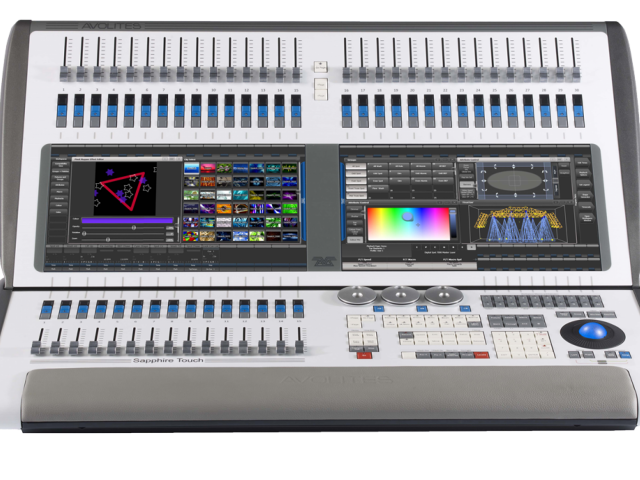Click the upper fader handle above number 16
640x480 pixels.
tap(347, 73)
